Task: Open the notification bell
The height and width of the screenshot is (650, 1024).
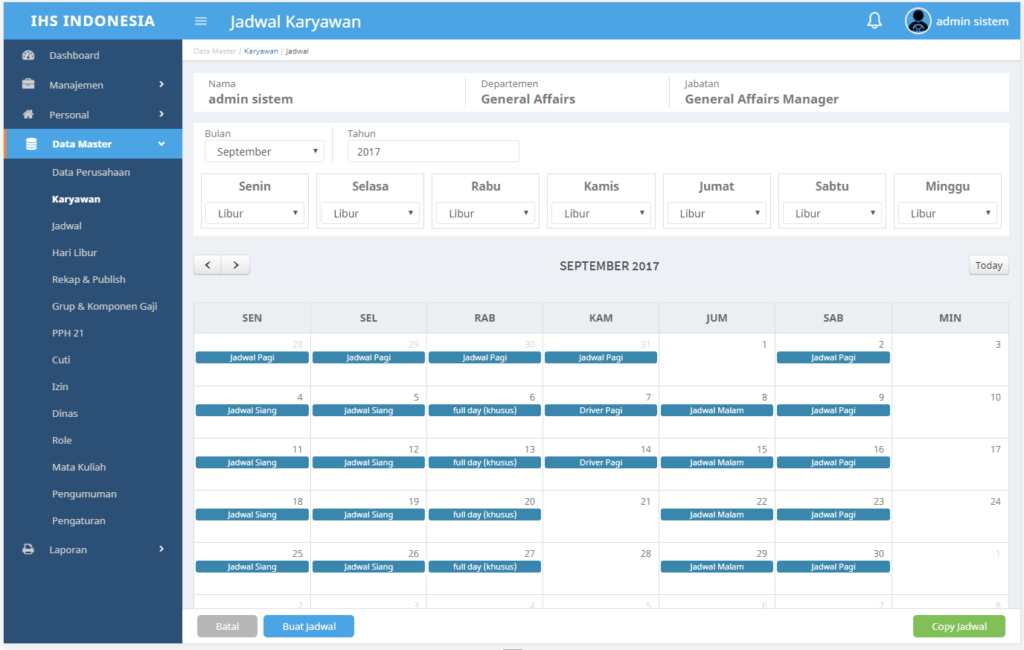Action: (875, 20)
